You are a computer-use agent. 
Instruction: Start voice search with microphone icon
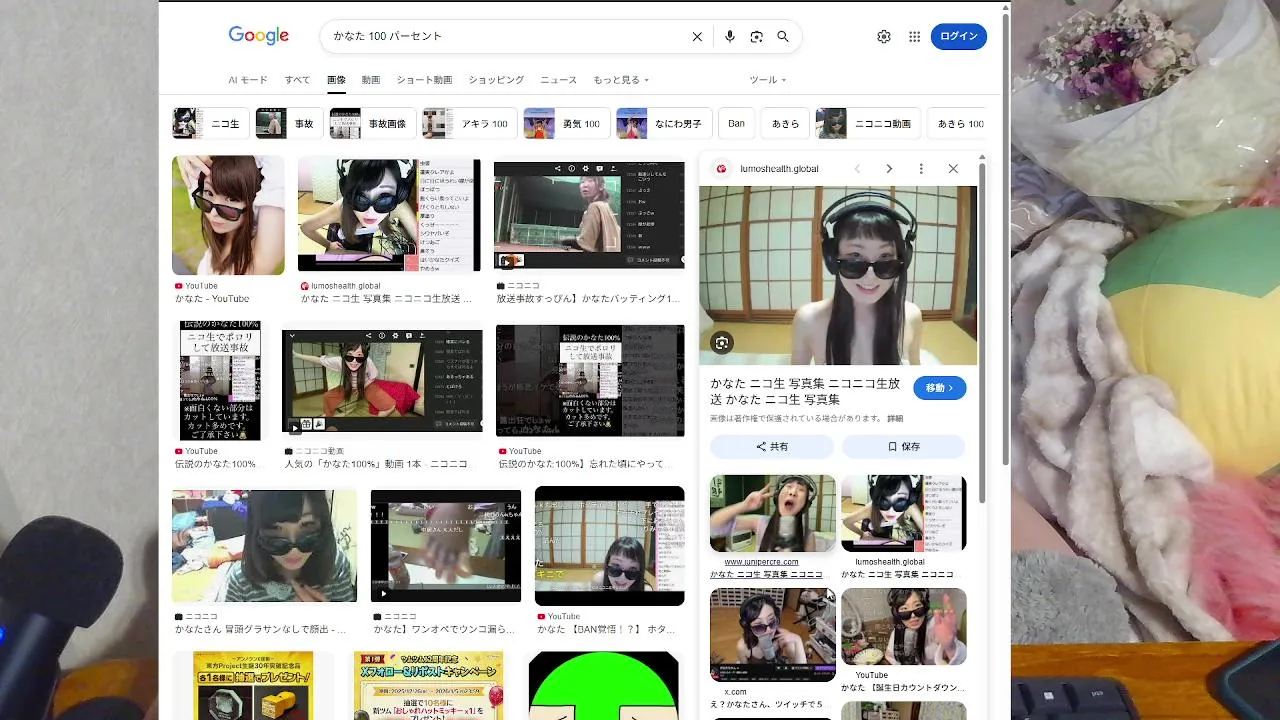coord(730,36)
